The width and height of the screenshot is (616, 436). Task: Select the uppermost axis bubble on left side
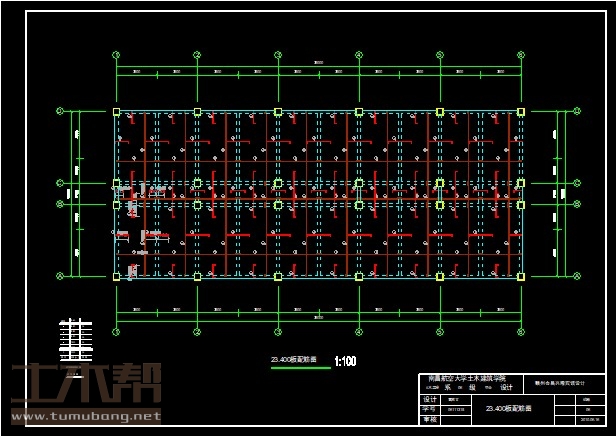point(59,111)
